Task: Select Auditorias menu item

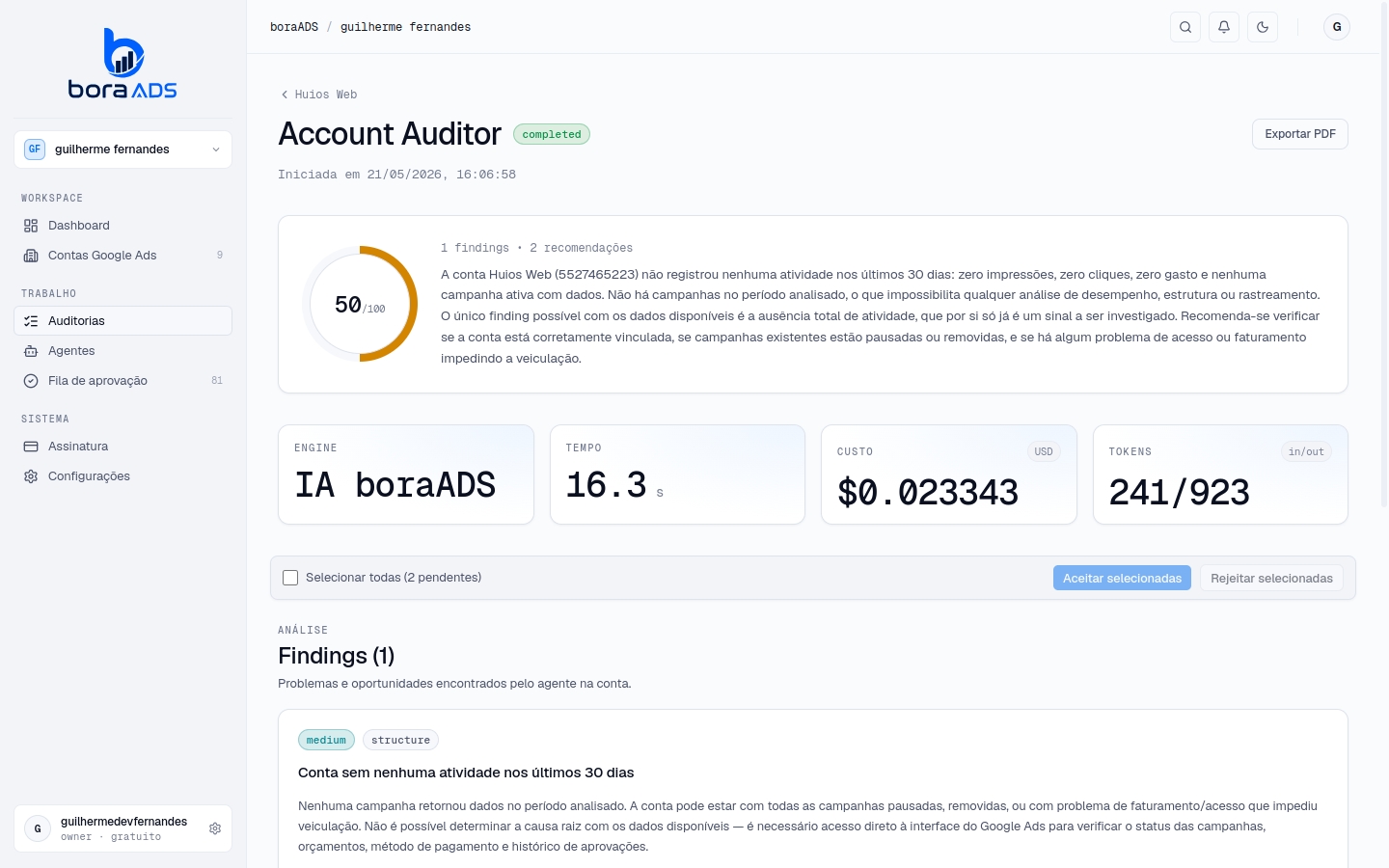Action: (123, 321)
